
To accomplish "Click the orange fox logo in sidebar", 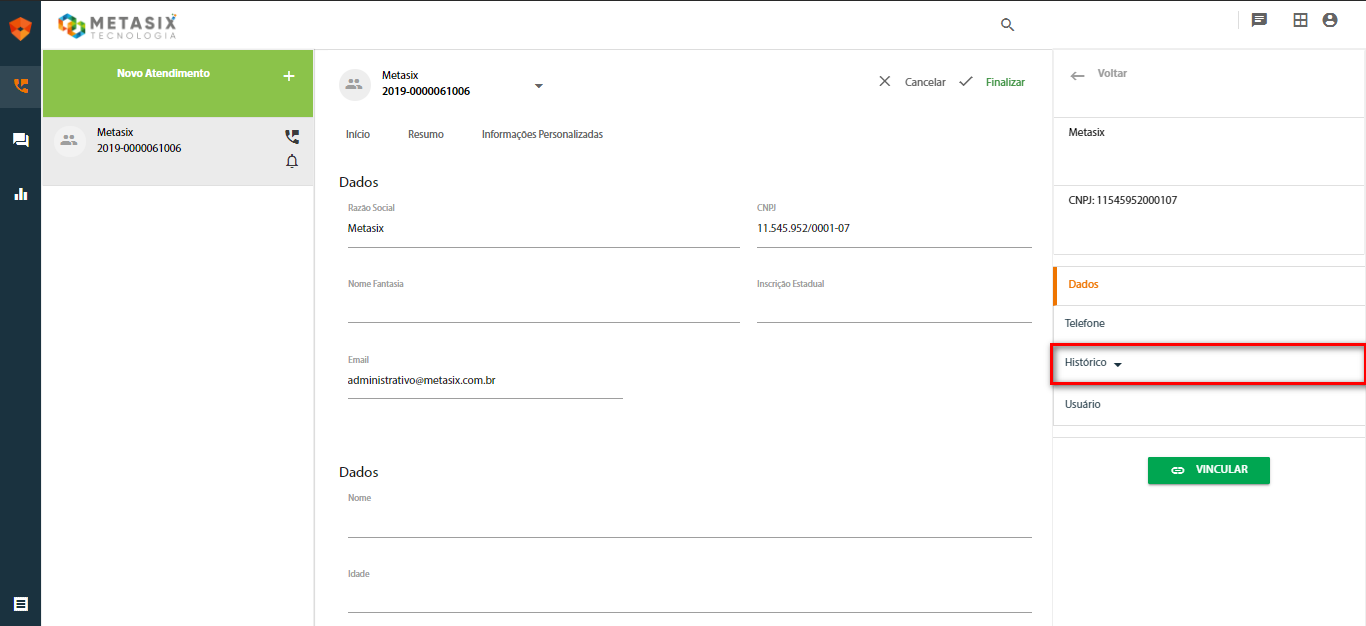I will 20,29.
